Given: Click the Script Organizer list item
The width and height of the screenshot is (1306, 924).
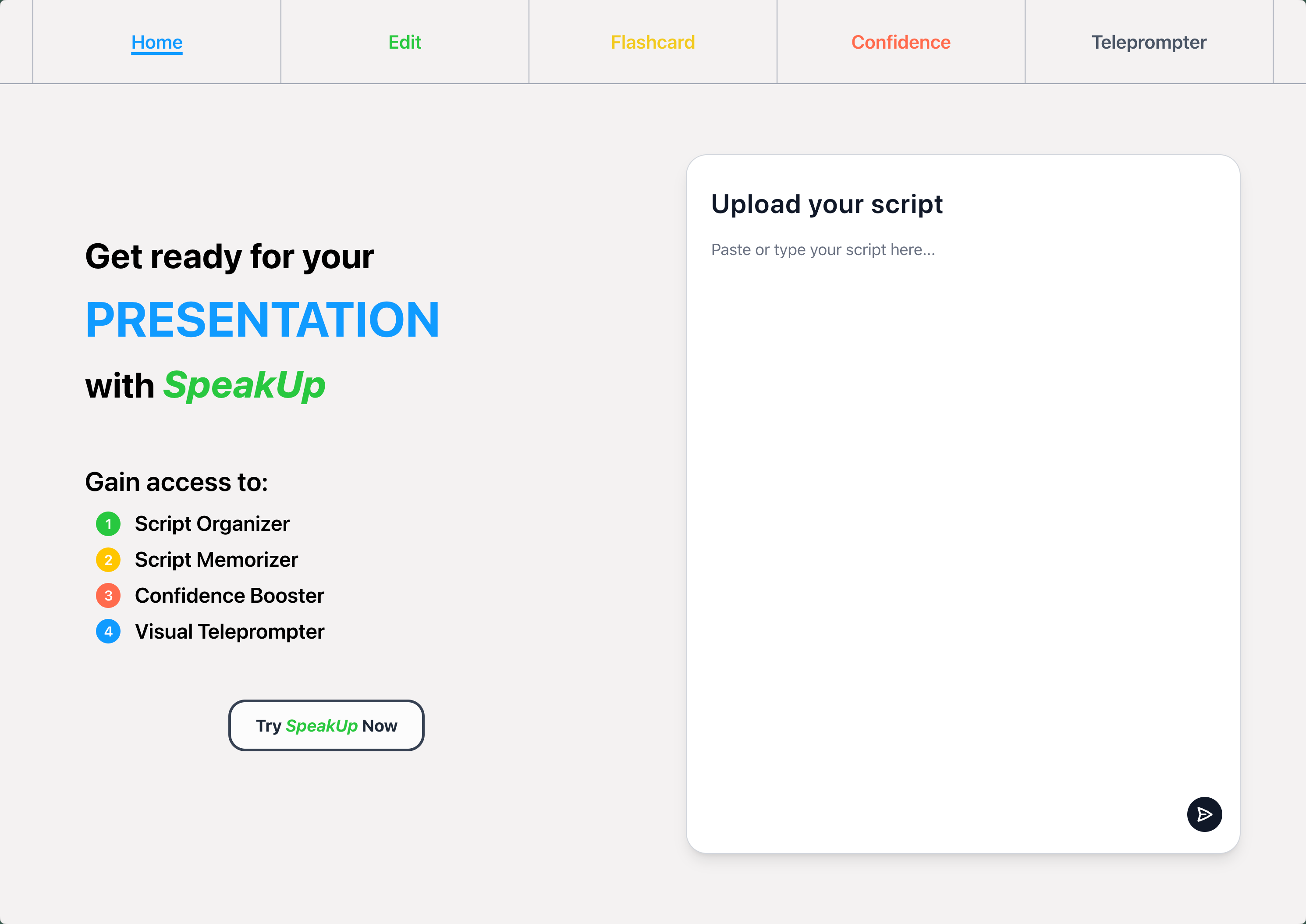Looking at the screenshot, I should 212,524.
